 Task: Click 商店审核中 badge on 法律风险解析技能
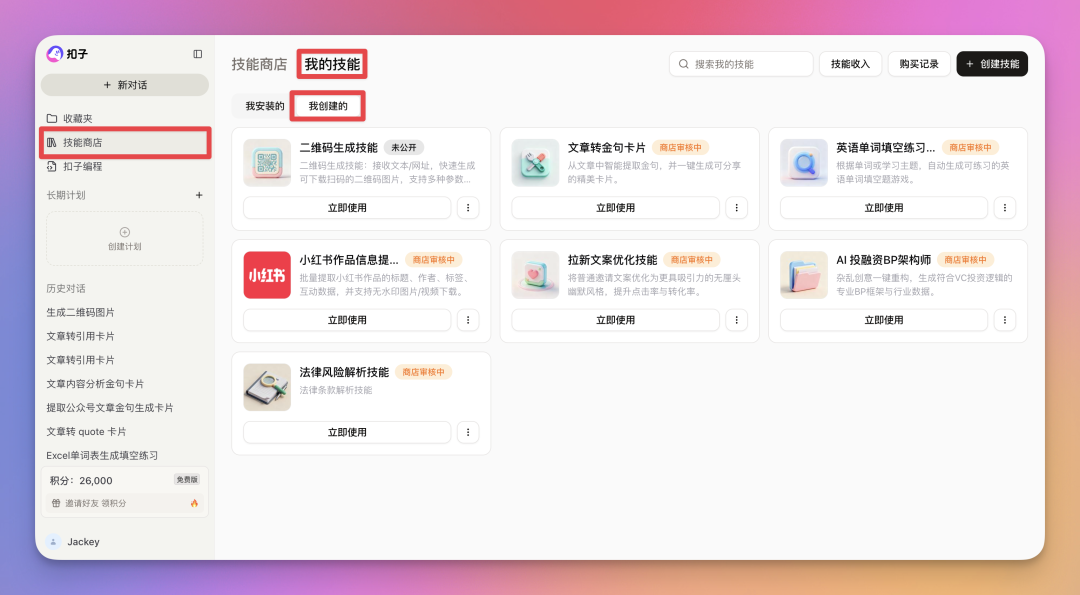[x=424, y=372]
